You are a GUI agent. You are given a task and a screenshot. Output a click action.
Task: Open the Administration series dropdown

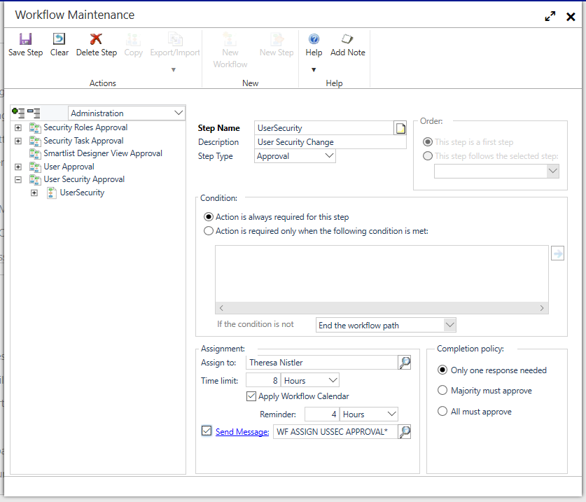(x=179, y=113)
